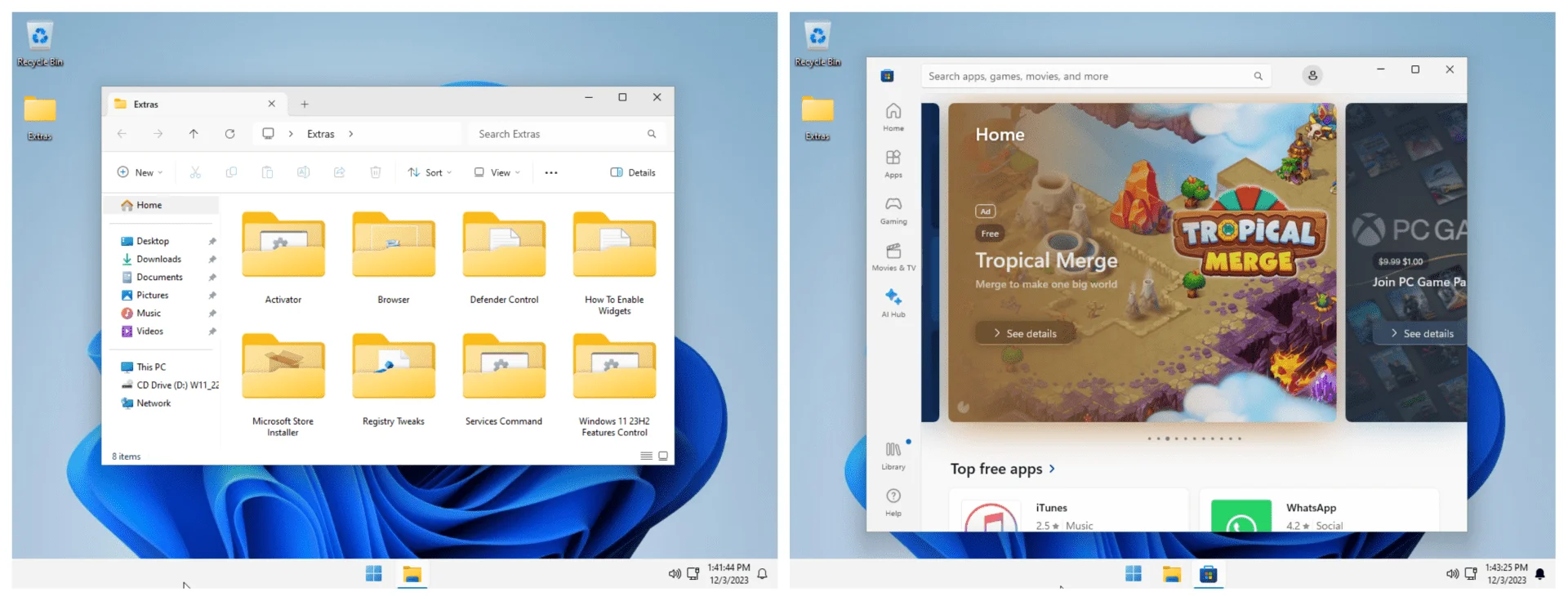Refresh the Extras folder view
This screenshot has width=1568, height=601.
(x=229, y=134)
